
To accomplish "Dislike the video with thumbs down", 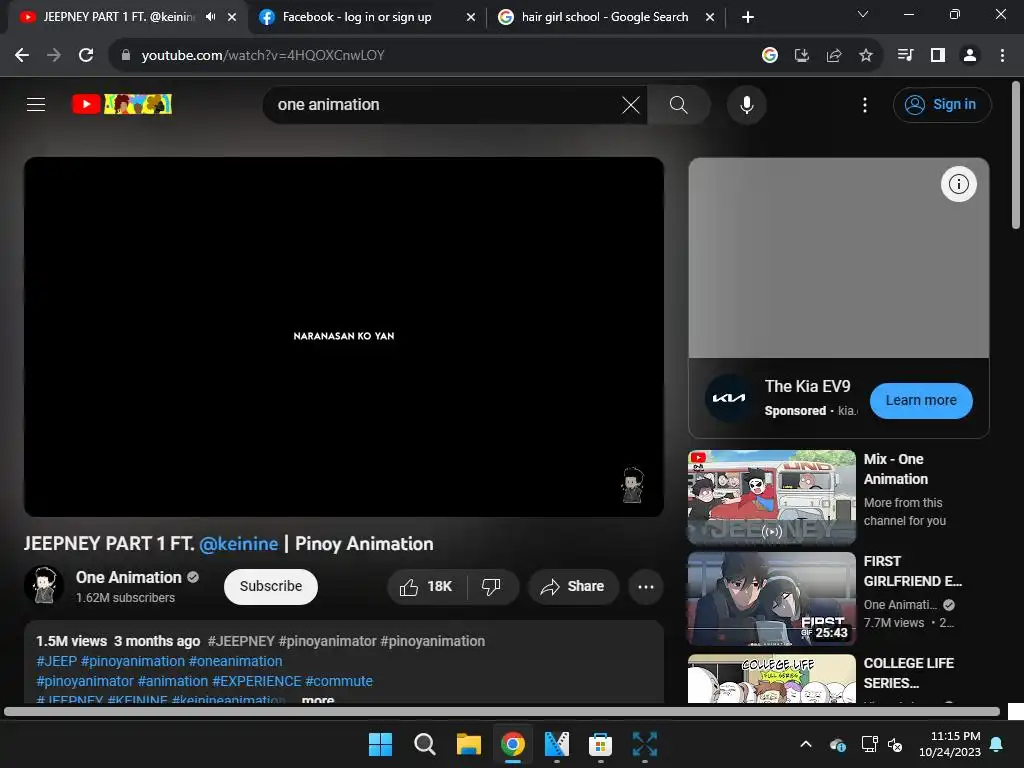I will pyautogui.click(x=491, y=586).
